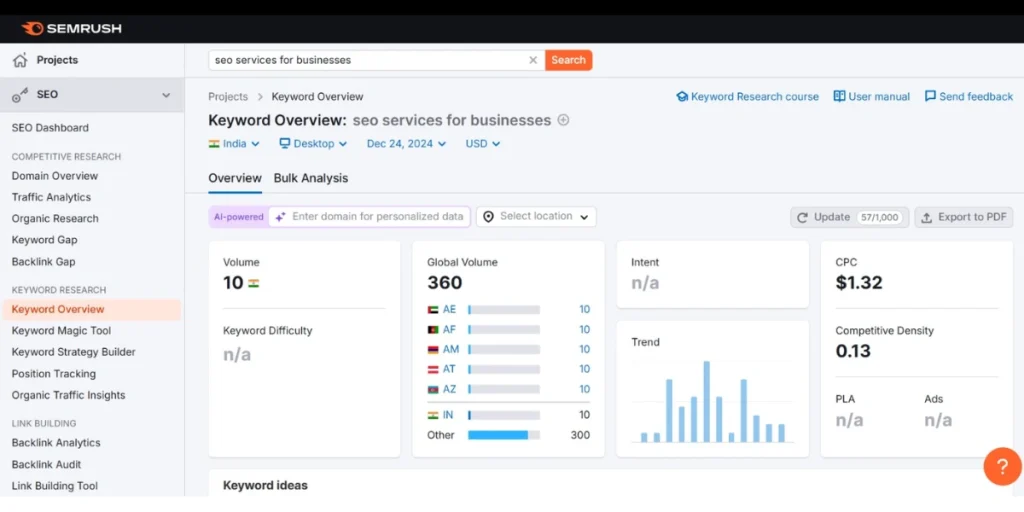Click the Semrush flame logo

[x=33, y=28]
